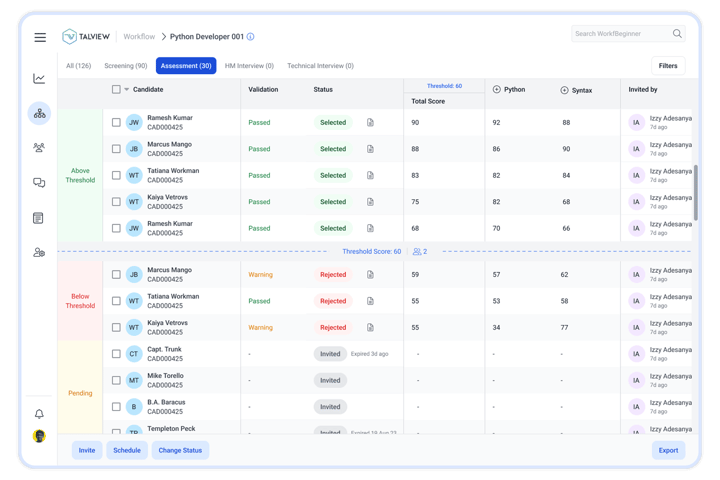Switch to the Technical Interview (0) tab
This screenshot has height=480, width=720.
(x=320, y=66)
